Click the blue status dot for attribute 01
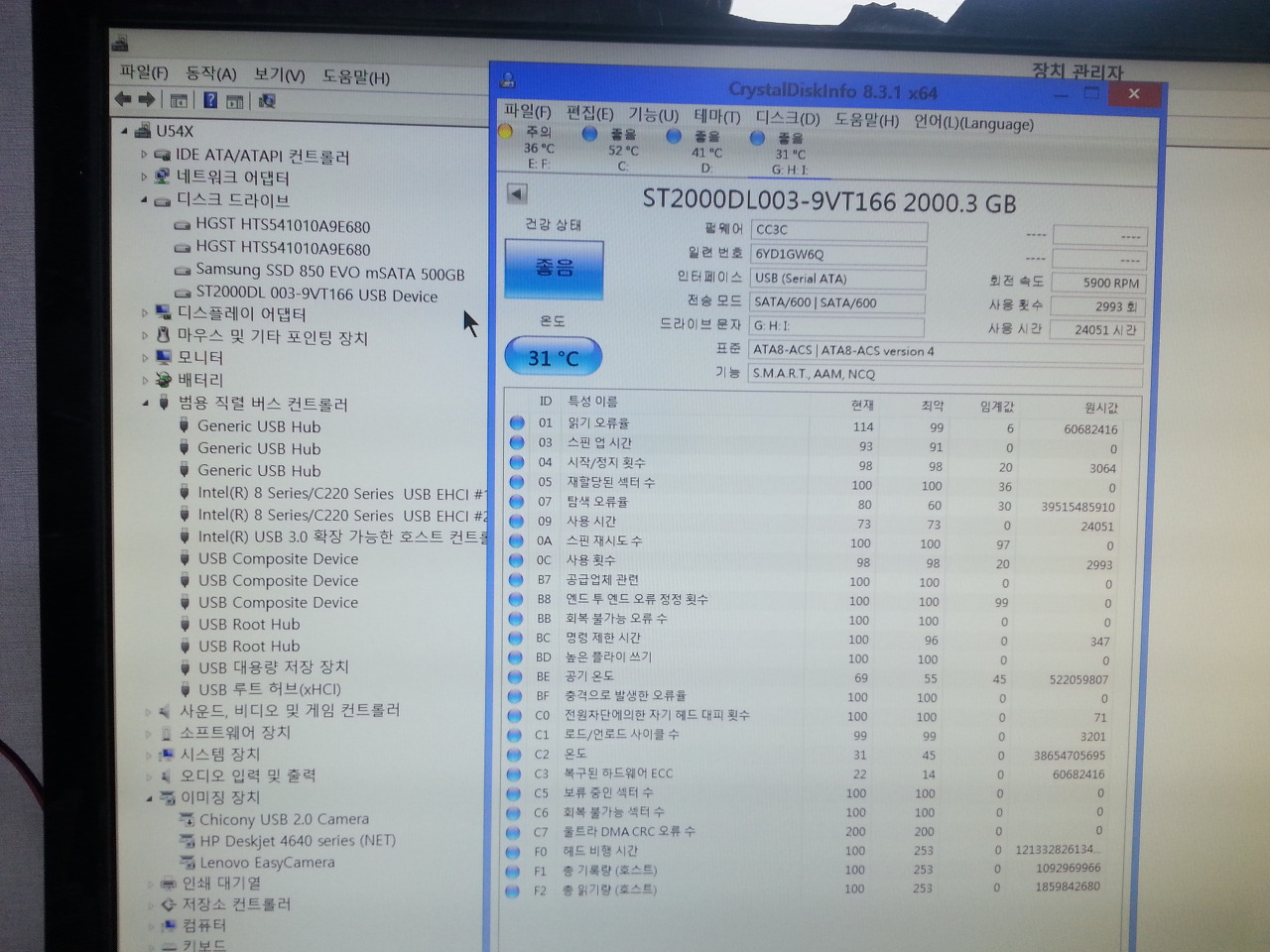The height and width of the screenshot is (952, 1270). [x=516, y=422]
